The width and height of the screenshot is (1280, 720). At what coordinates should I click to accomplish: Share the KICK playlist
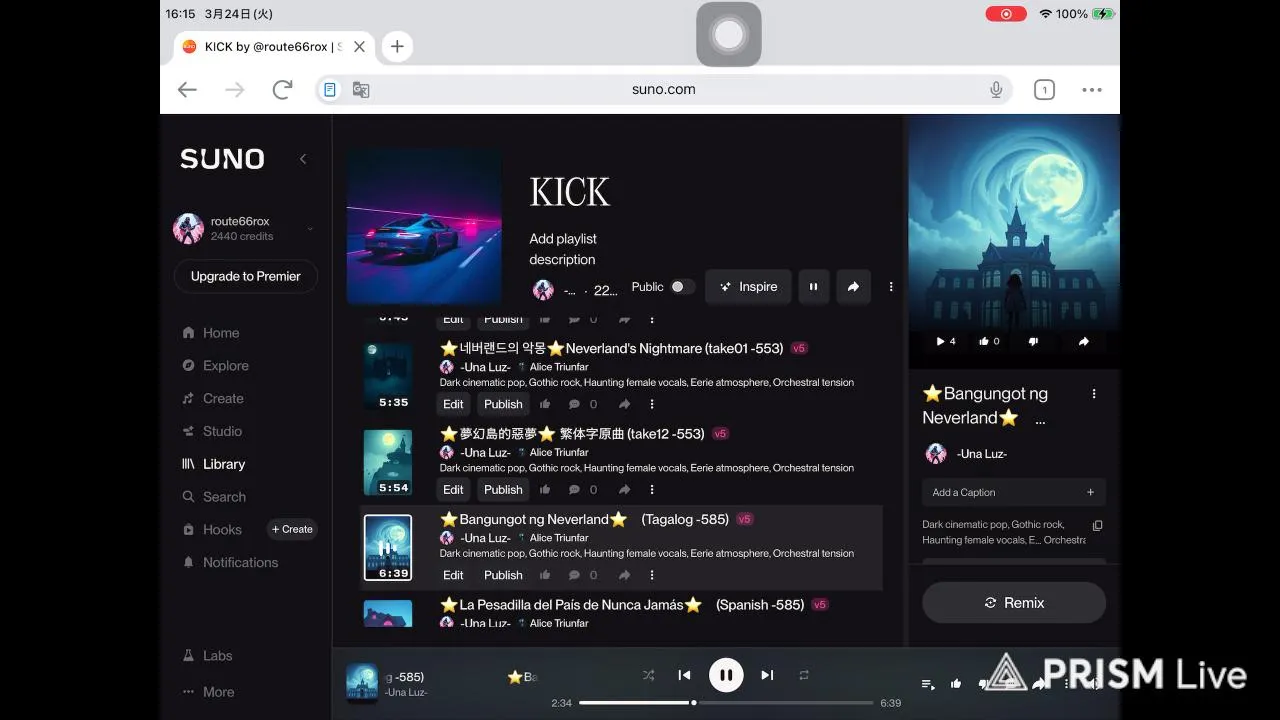853,287
